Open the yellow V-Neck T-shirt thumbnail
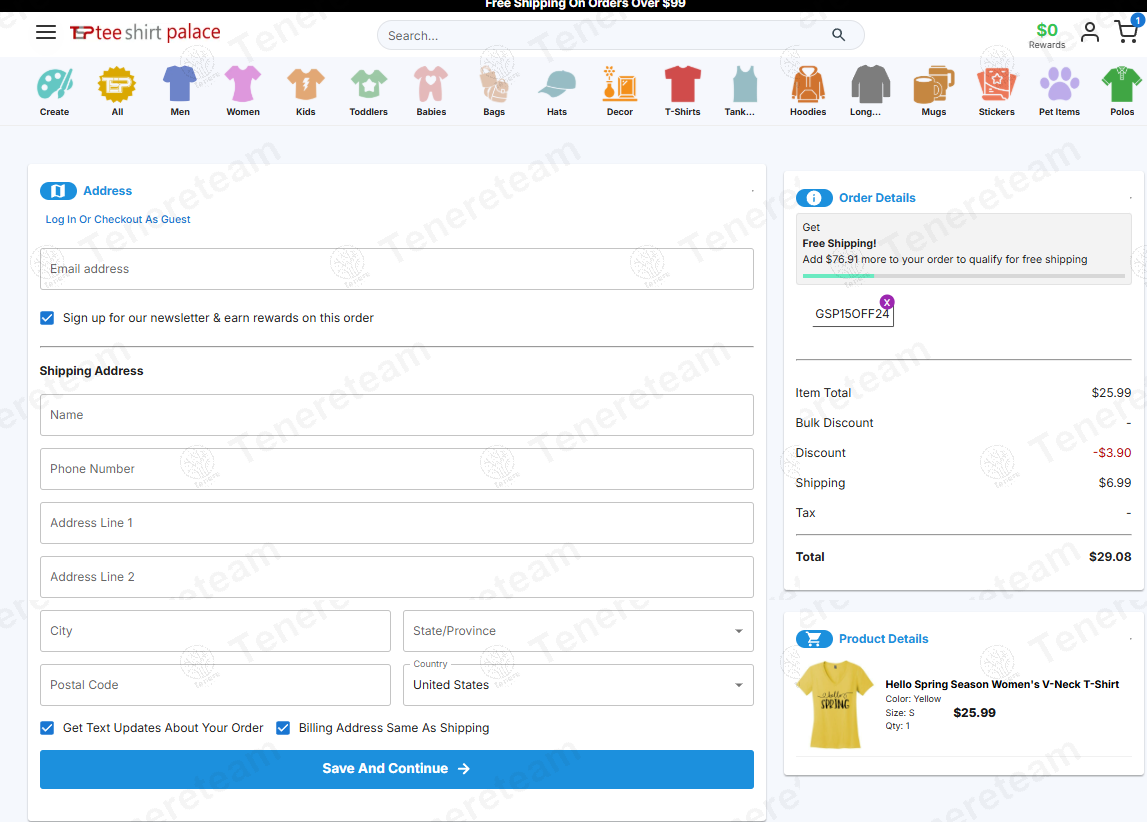The width and height of the screenshot is (1147, 822). pos(835,705)
